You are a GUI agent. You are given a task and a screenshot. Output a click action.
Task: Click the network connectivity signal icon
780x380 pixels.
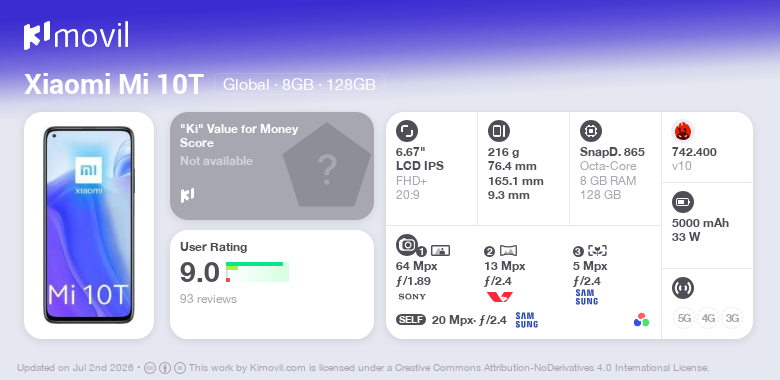(x=682, y=288)
